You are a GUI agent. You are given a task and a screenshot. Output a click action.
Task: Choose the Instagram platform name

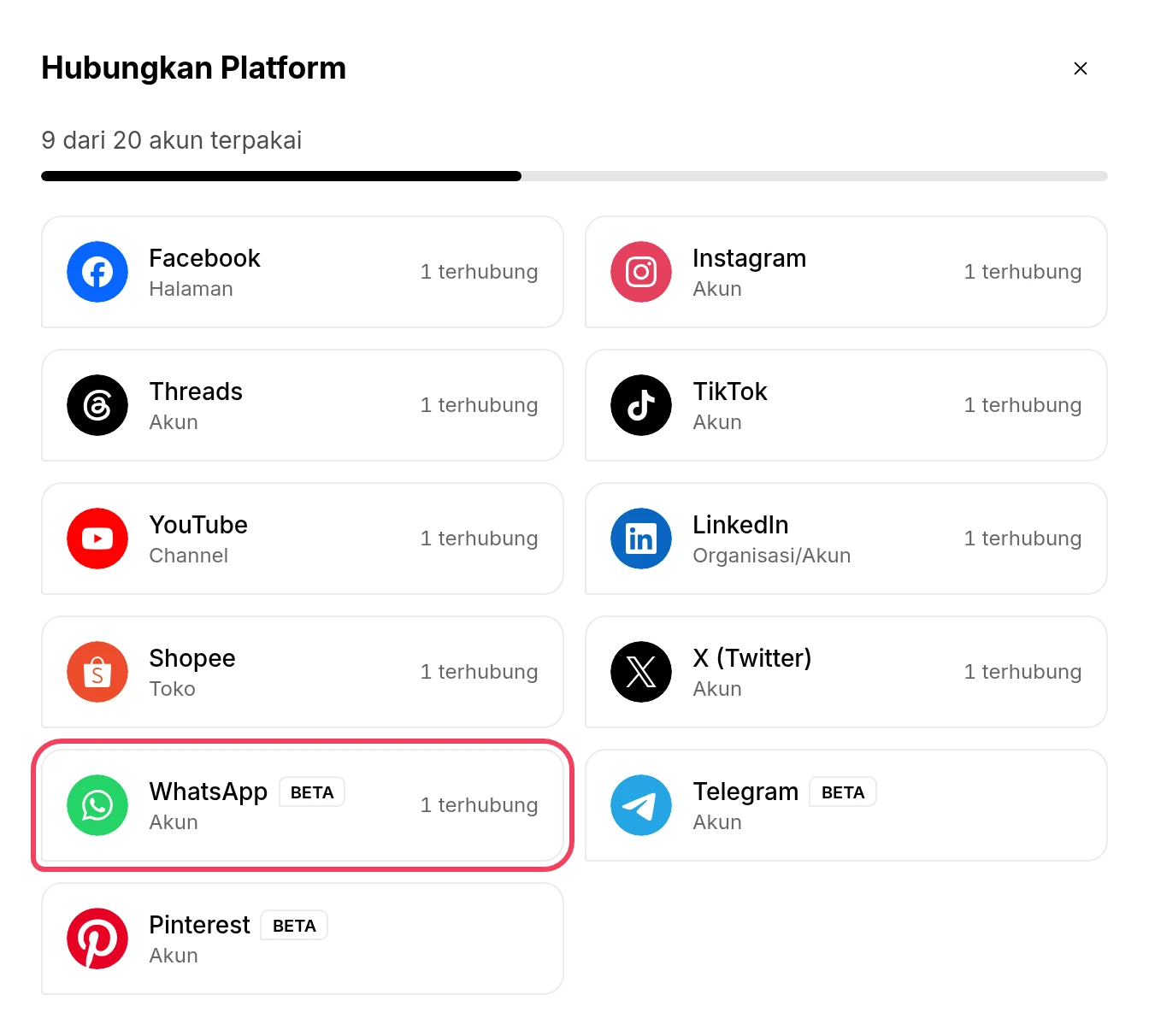(x=749, y=258)
